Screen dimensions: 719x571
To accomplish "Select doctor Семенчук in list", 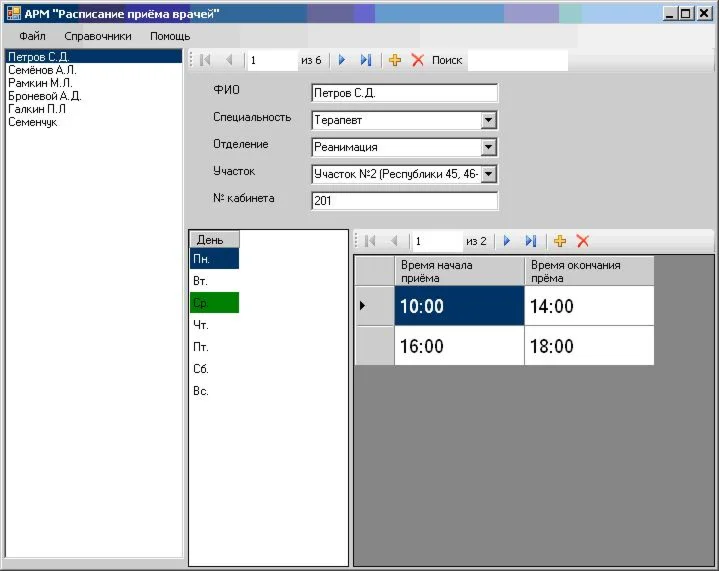I will [94, 122].
